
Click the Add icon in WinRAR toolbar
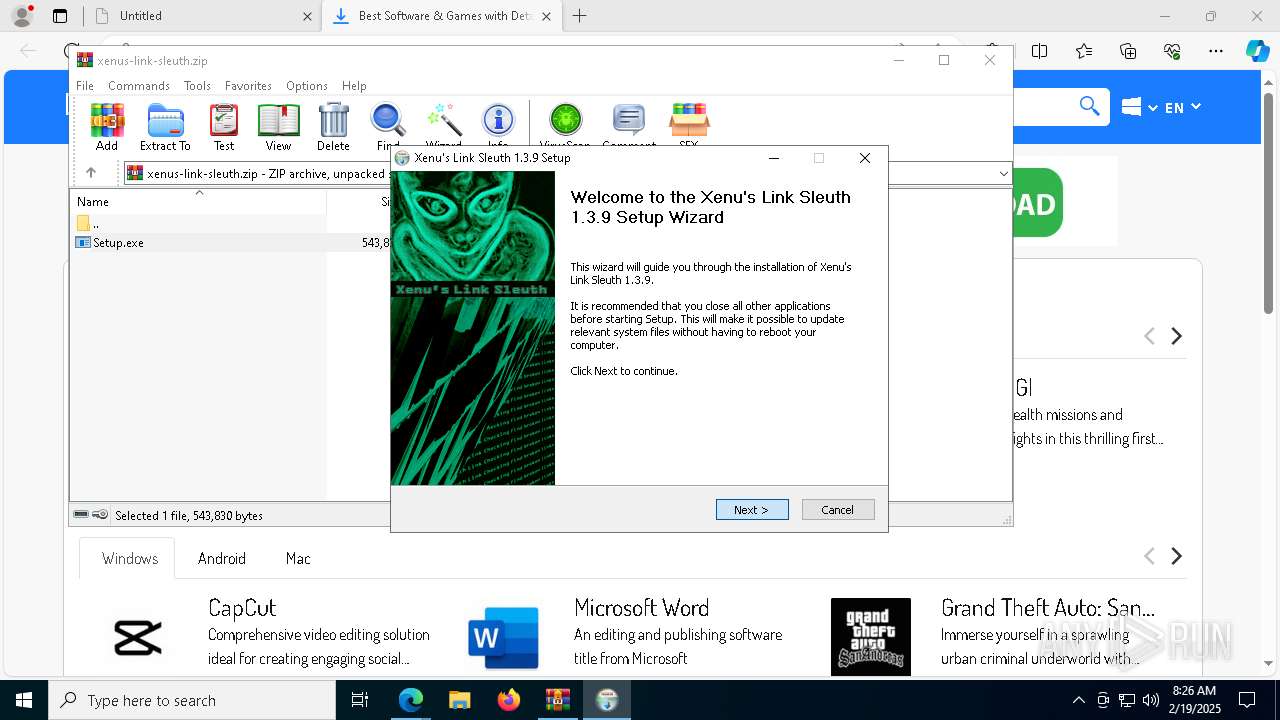[x=107, y=127]
